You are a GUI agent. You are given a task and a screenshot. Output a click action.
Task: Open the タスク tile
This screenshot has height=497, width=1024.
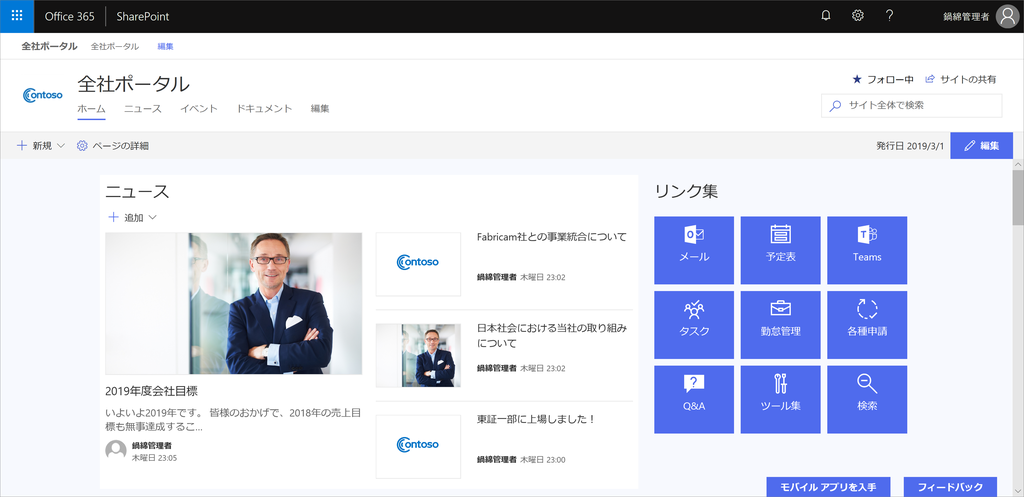tap(694, 325)
